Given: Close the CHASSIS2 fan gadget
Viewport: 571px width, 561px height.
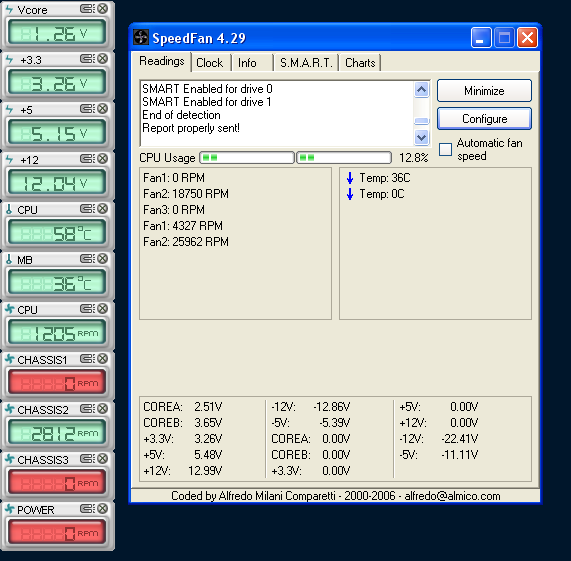Looking at the screenshot, I should 103,408.
